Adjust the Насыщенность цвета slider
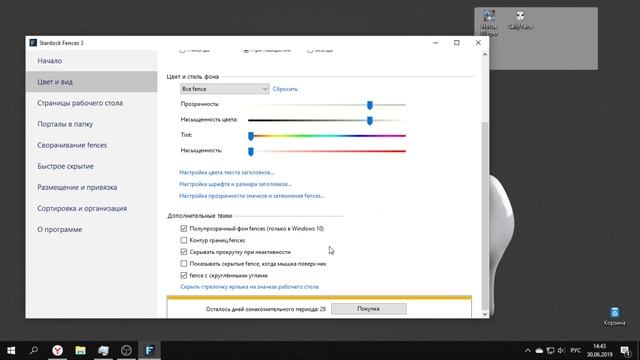Image resolution: width=640 pixels, height=360 pixels. point(369,120)
